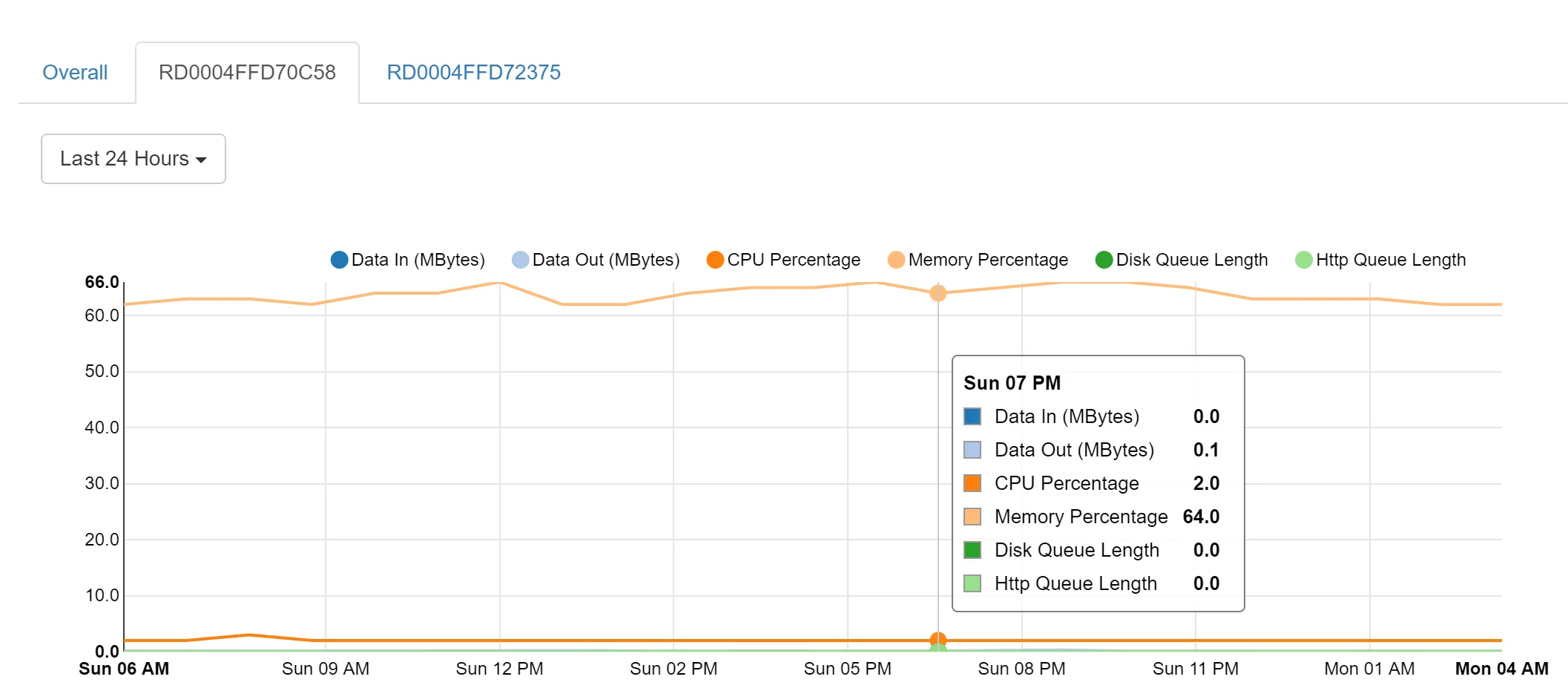Click the Sun 12 PM axis label

click(499, 669)
